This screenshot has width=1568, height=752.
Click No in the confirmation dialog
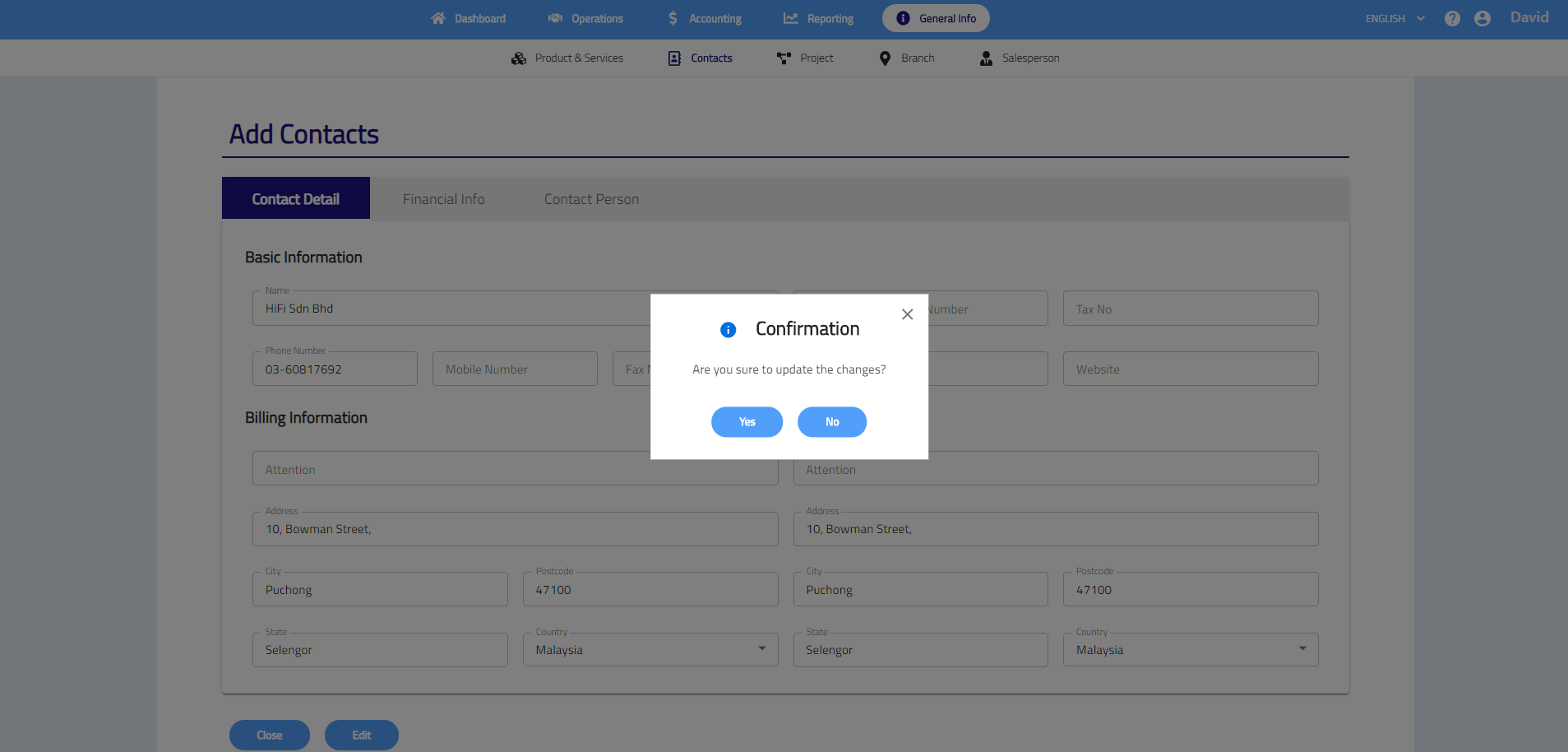(831, 422)
